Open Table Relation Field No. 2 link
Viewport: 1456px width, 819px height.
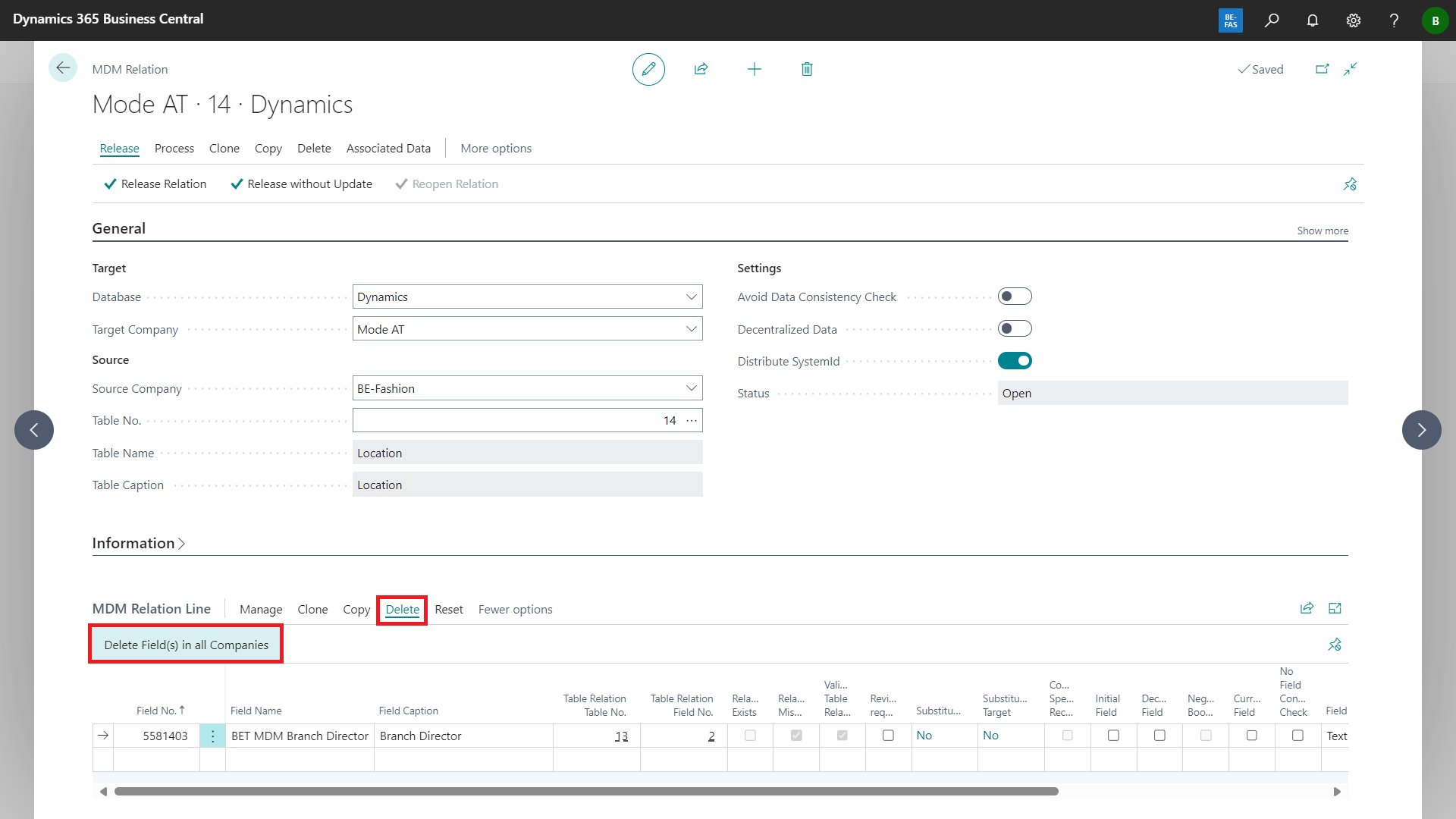coord(711,736)
